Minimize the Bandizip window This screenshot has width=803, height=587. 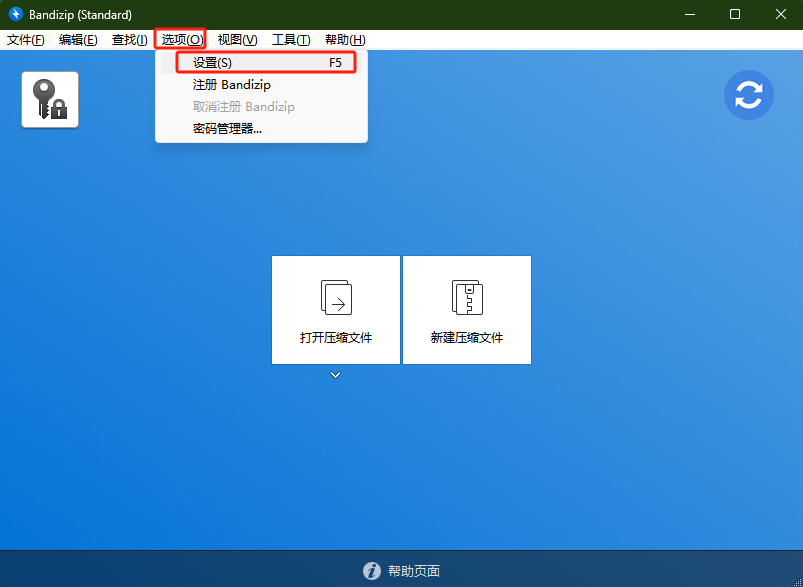tap(689, 14)
